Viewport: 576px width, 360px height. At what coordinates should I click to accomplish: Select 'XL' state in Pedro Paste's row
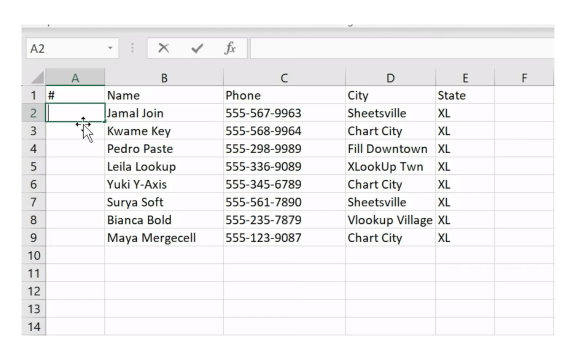[465, 148]
